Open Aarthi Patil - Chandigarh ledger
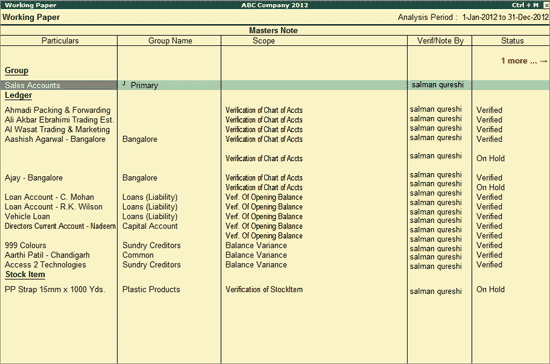550x364 pixels. 47,255
